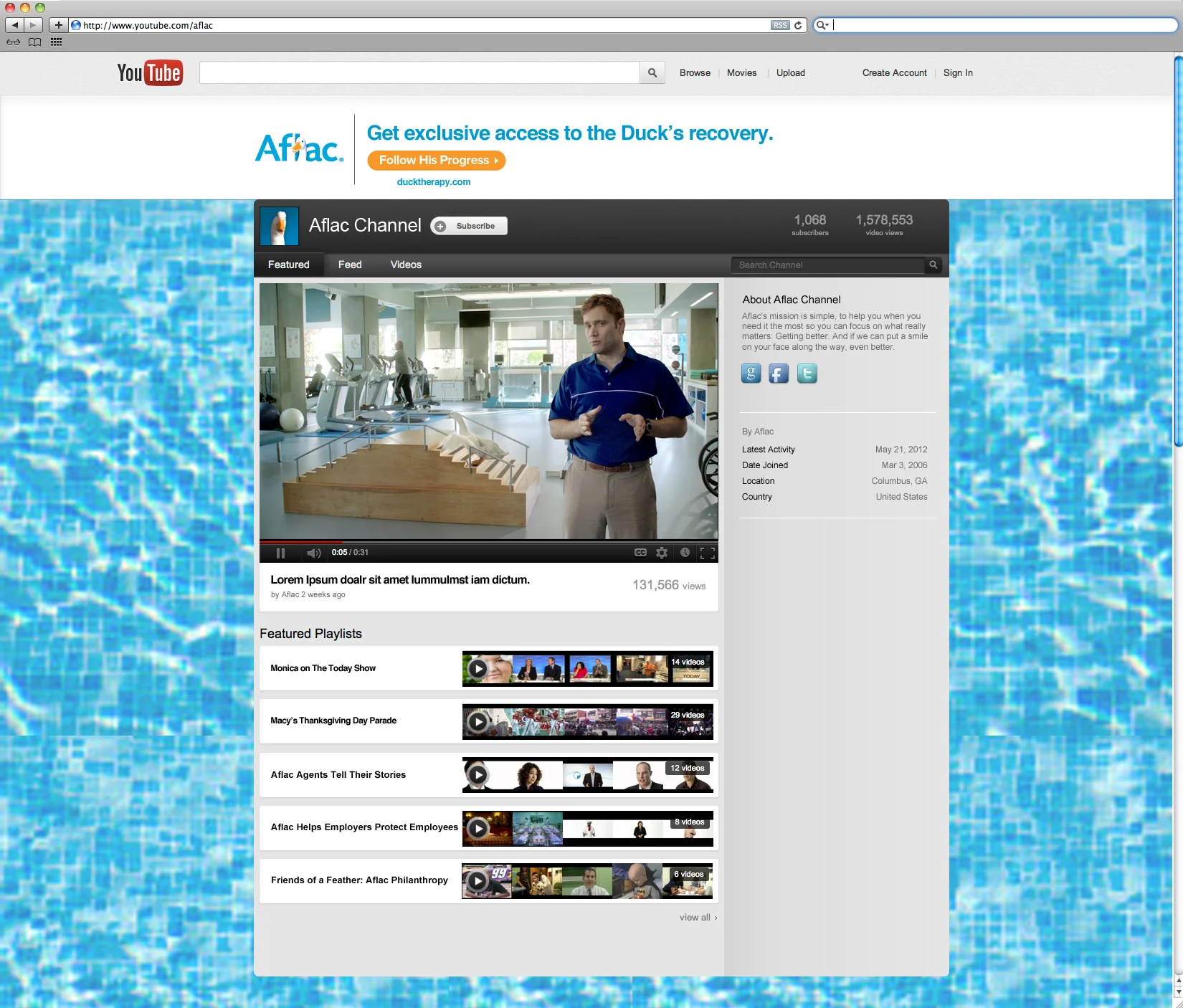Open the browser Top Sites grid icon
This screenshot has height=1008, width=1183.
(x=57, y=42)
